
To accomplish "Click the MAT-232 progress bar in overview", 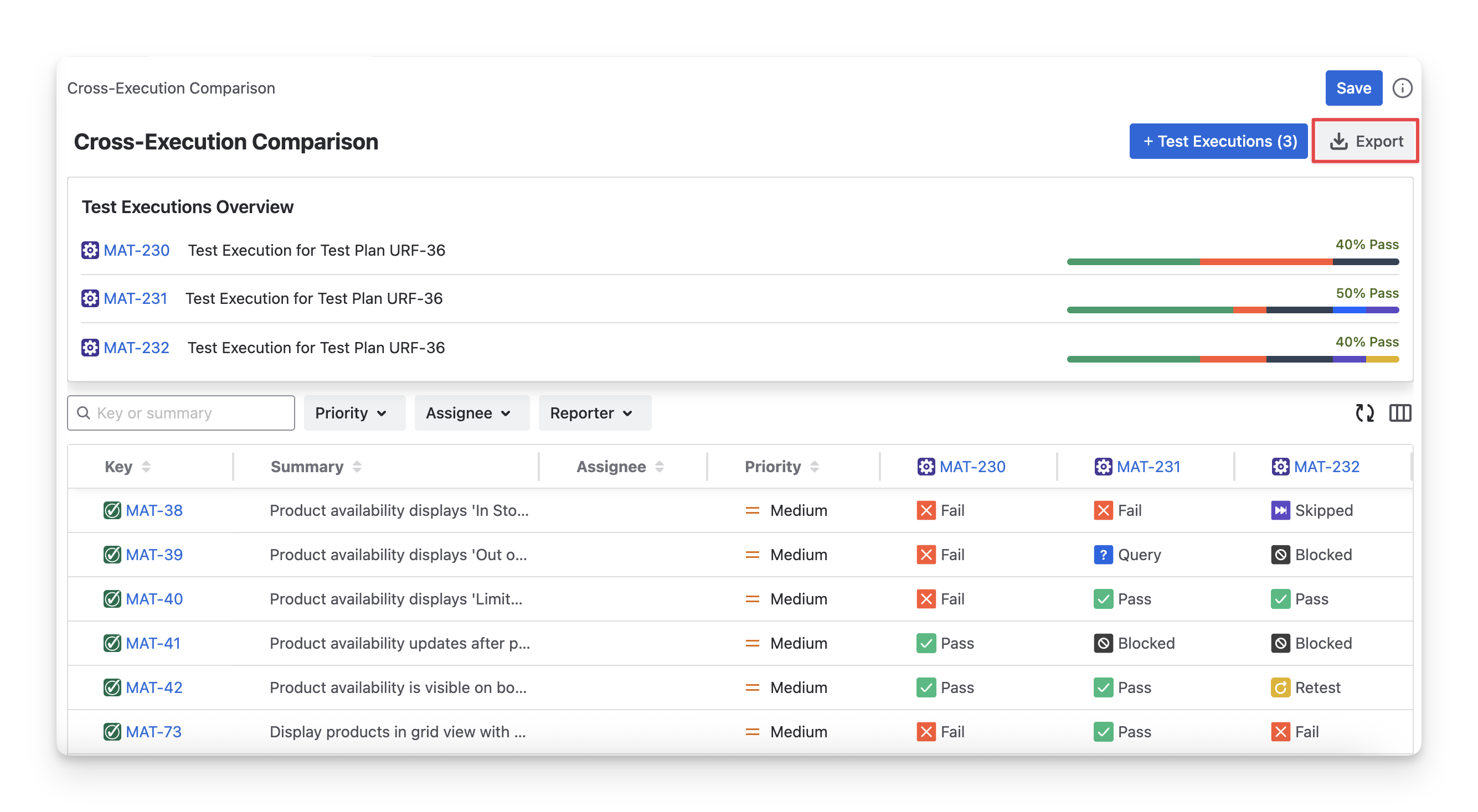I will click(x=1233, y=360).
